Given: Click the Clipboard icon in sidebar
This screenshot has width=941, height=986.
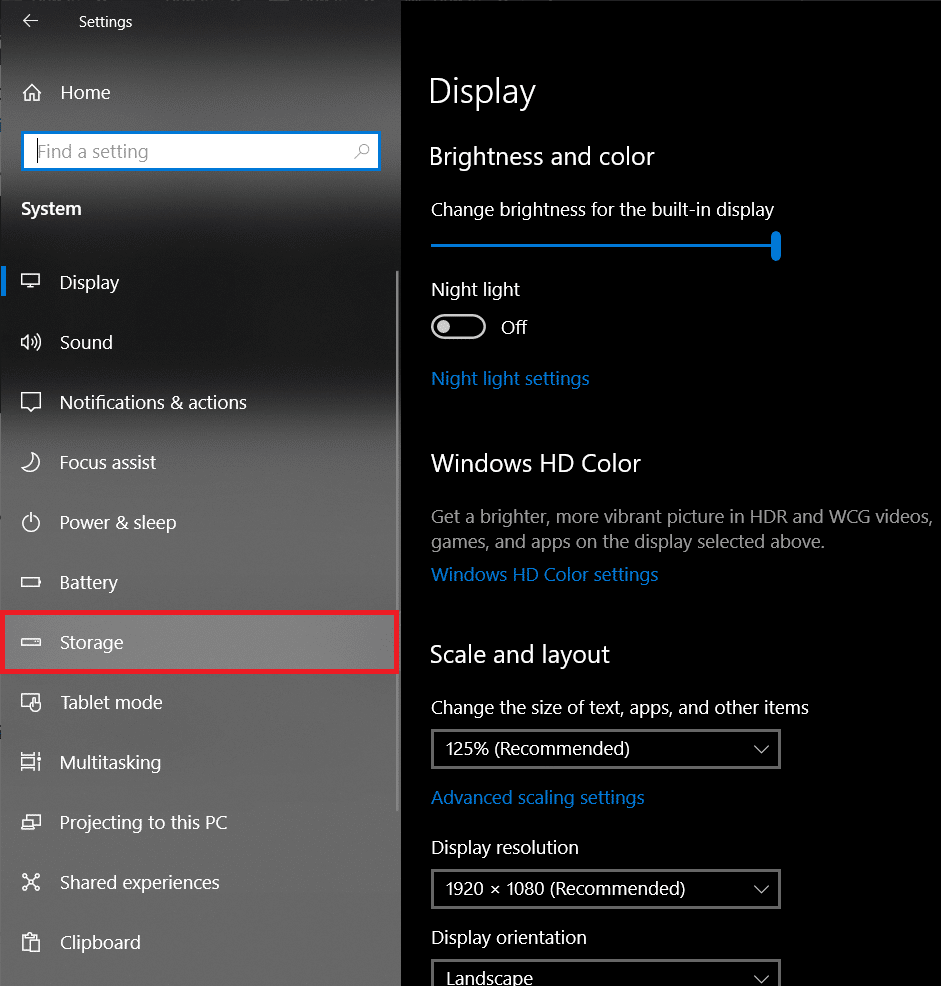Looking at the screenshot, I should coord(31,943).
